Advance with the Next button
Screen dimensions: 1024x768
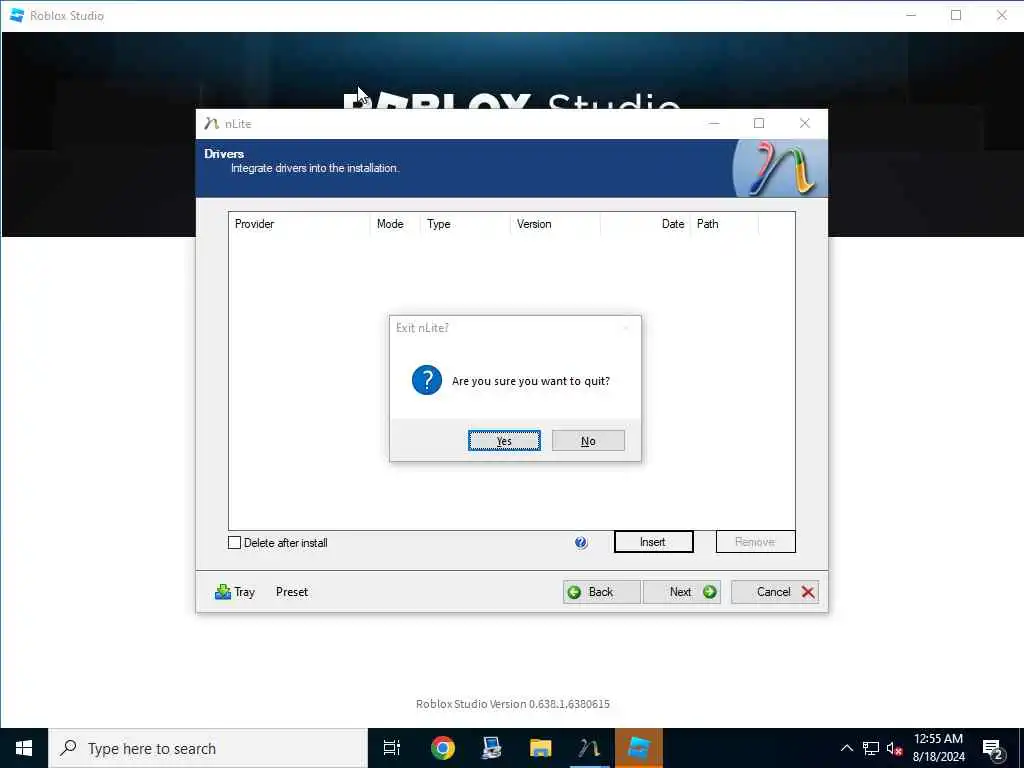click(682, 592)
